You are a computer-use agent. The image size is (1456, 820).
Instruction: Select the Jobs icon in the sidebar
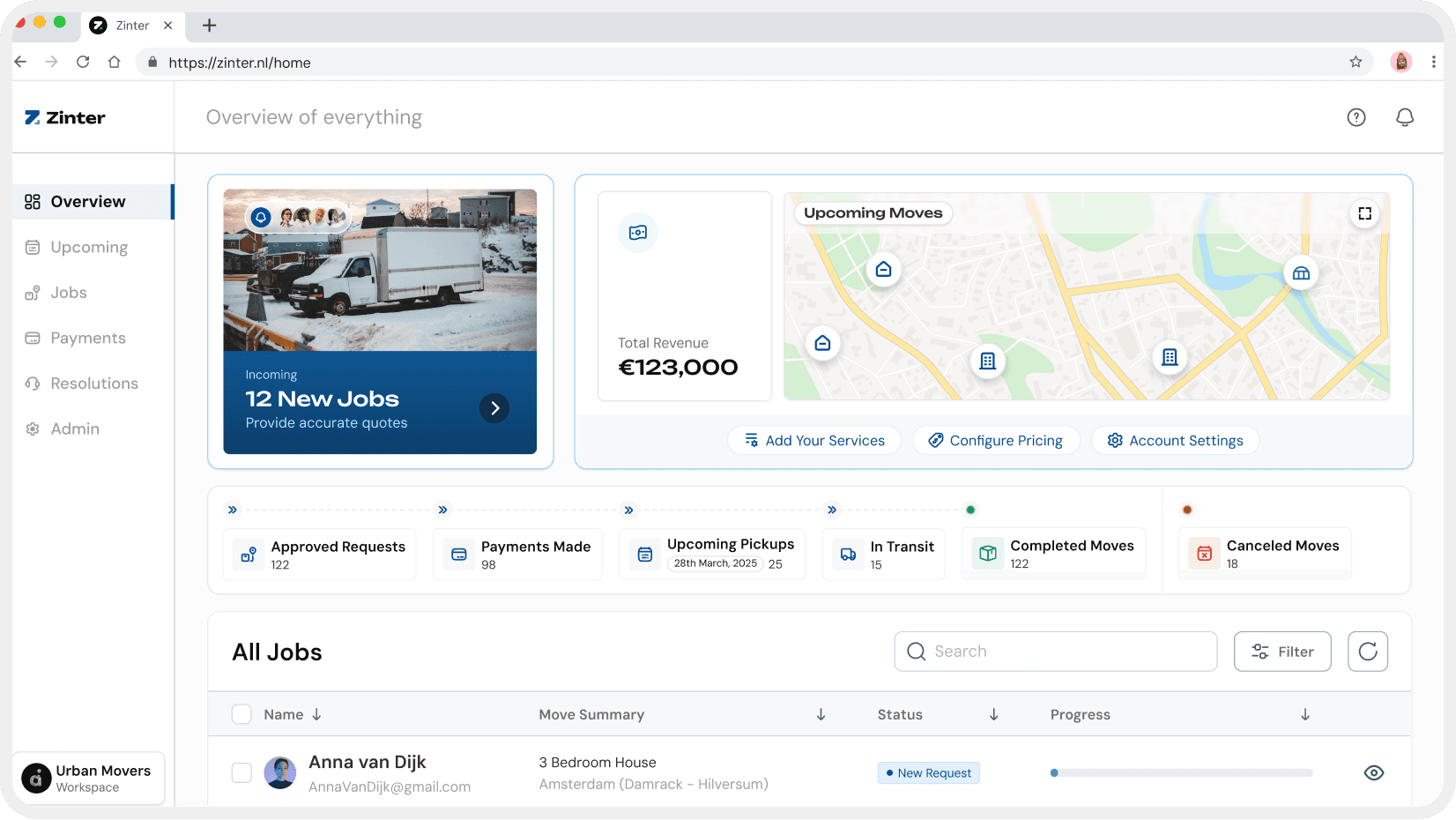pos(33,293)
